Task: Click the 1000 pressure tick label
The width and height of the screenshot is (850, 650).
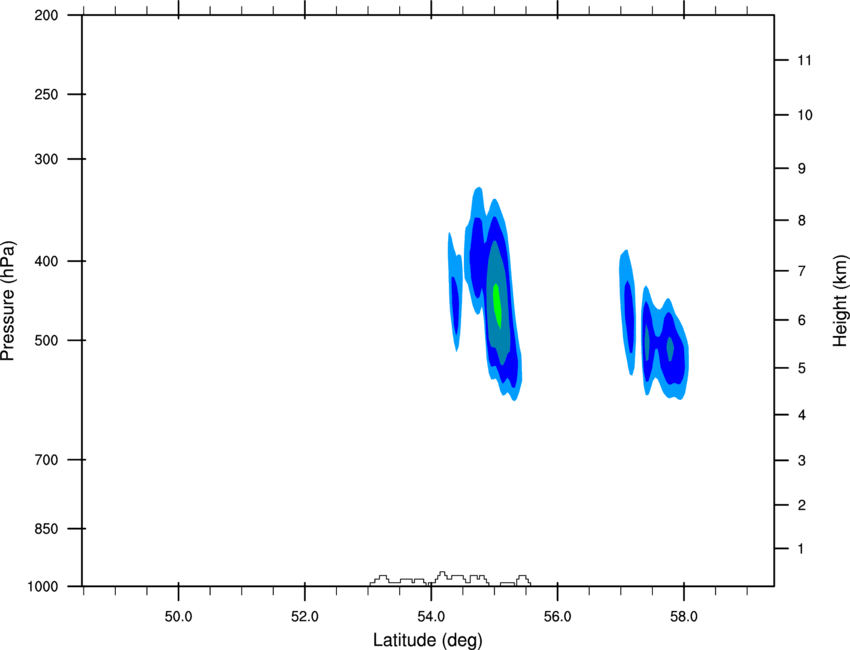Action: coord(42,587)
